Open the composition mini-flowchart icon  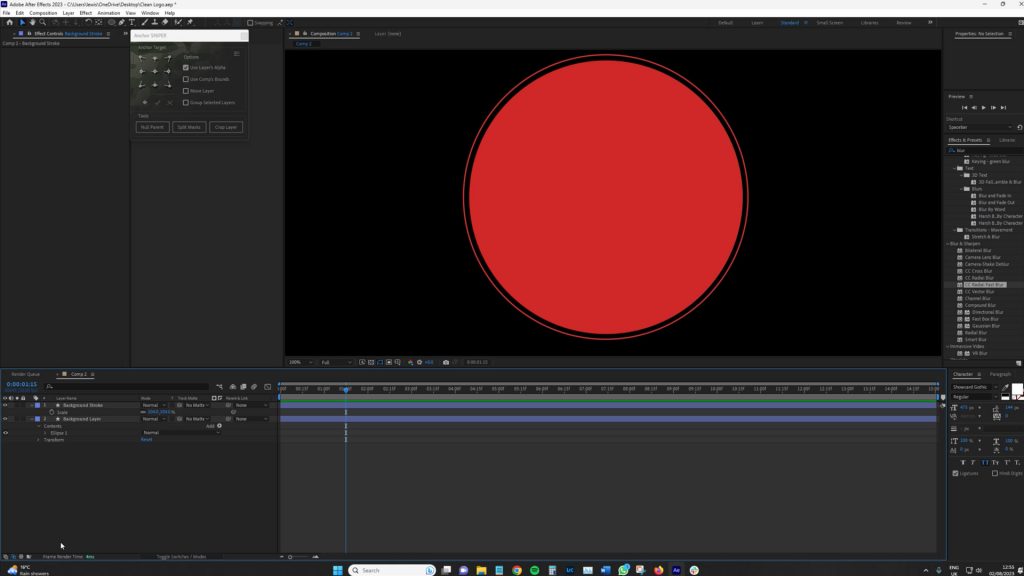point(219,387)
